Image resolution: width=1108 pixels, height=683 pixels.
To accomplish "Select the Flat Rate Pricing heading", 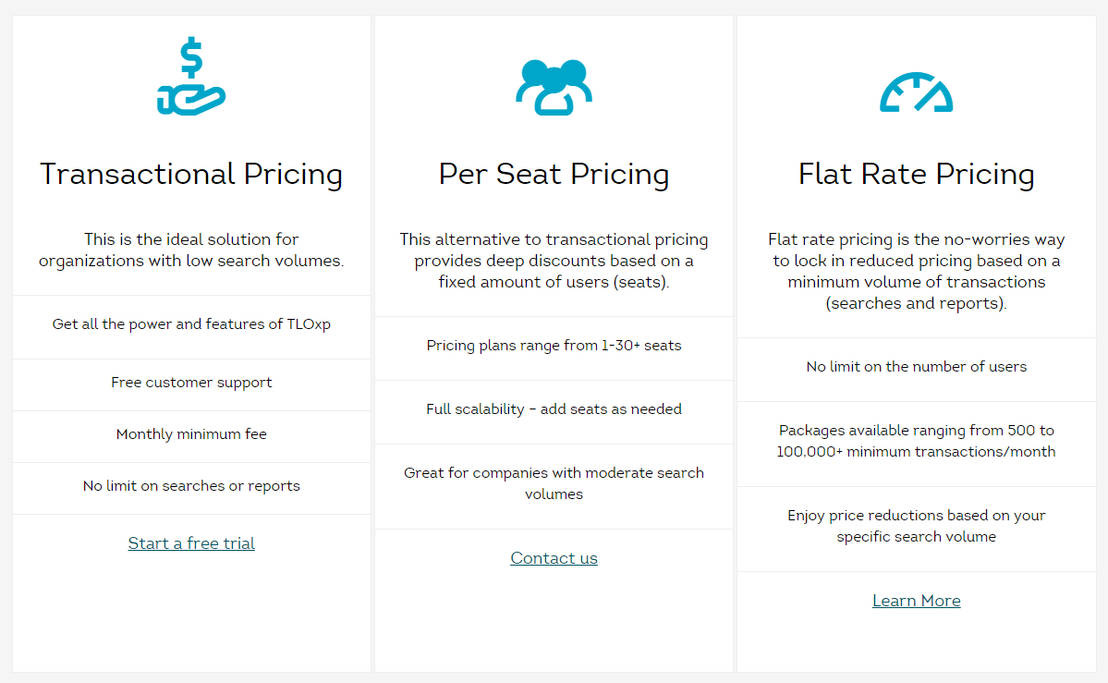I will pyautogui.click(x=916, y=173).
